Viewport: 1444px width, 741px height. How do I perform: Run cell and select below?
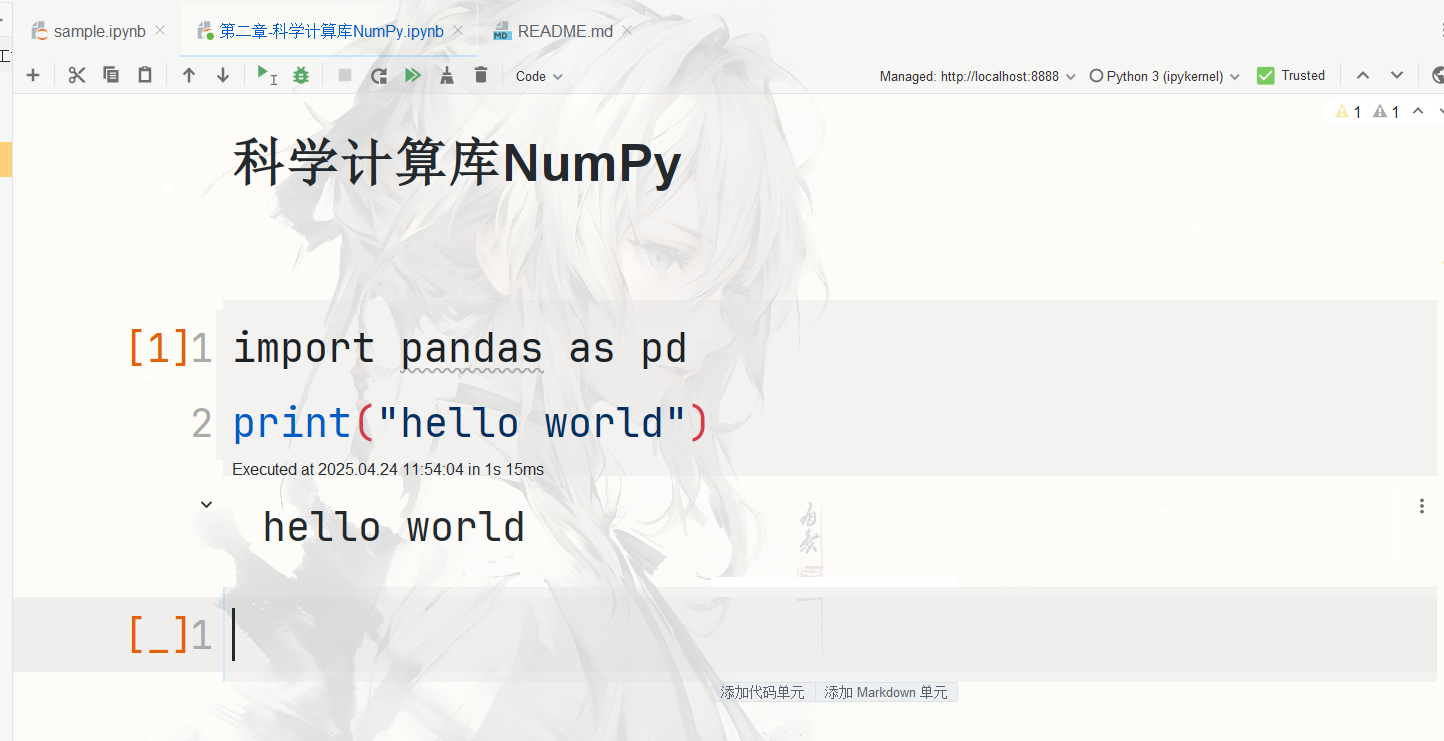pos(267,75)
